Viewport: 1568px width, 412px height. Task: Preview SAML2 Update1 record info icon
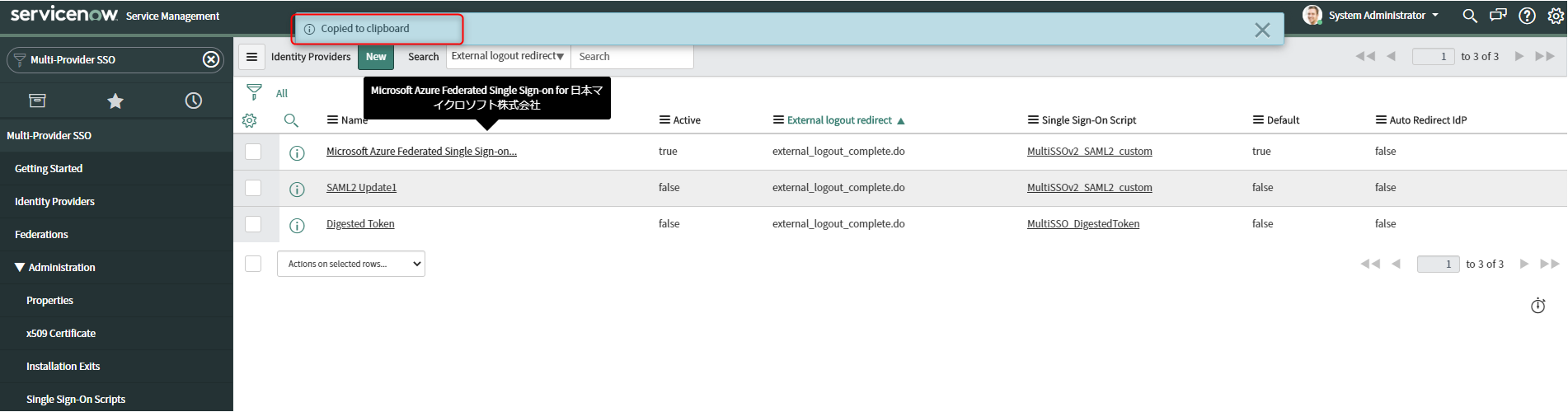click(298, 189)
